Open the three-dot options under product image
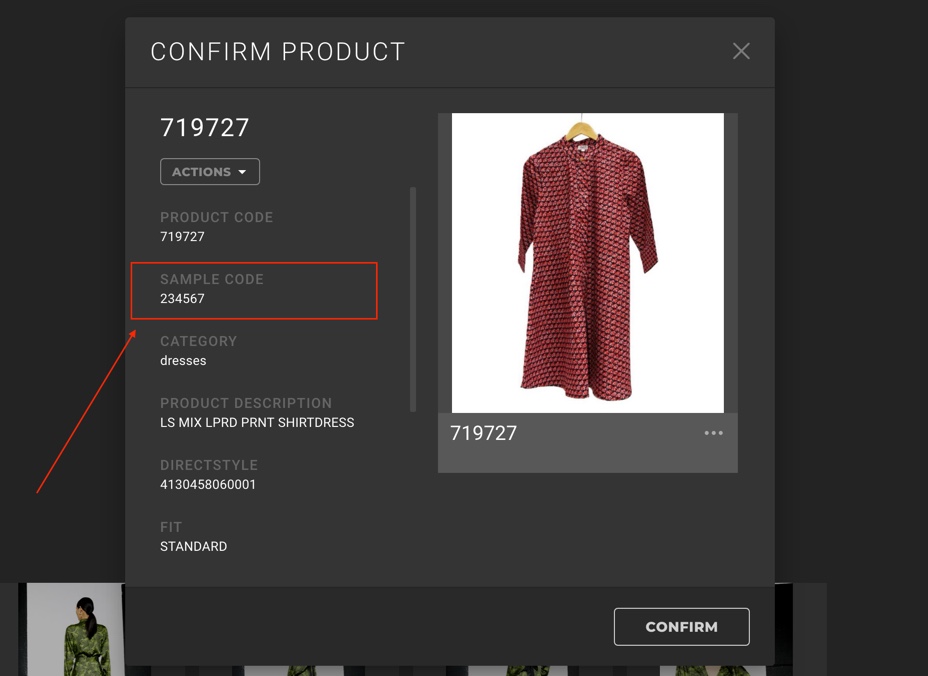This screenshot has height=676, width=928. coord(713,433)
